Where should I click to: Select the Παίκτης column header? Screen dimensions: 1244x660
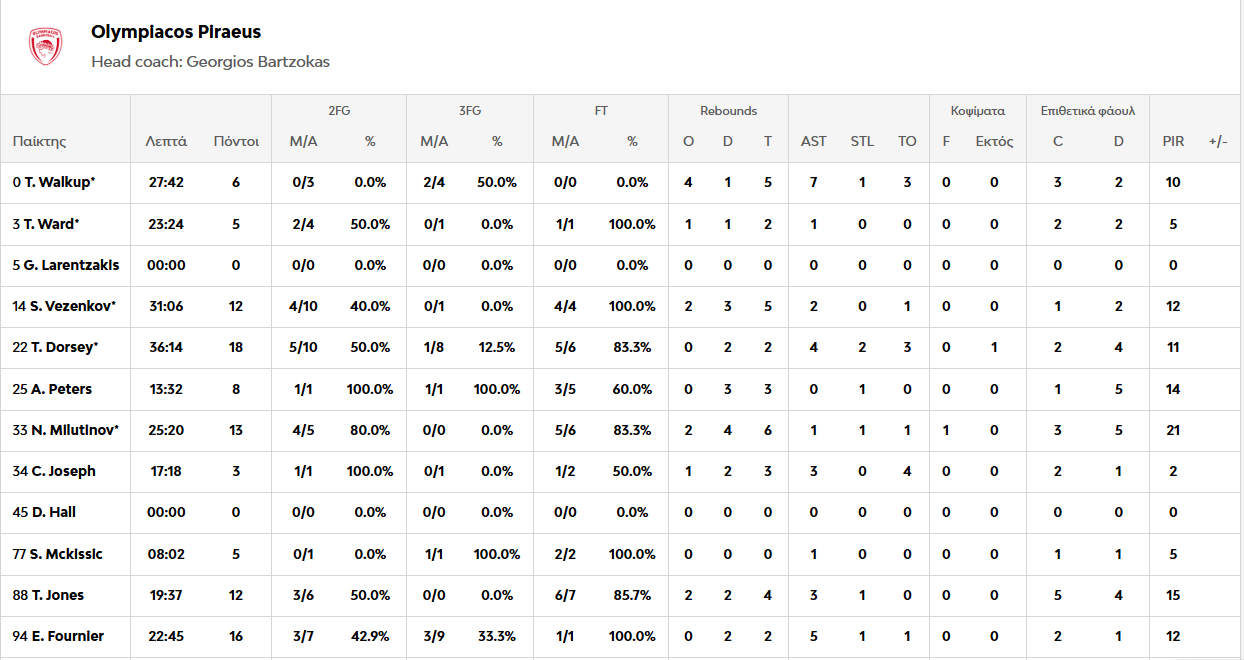pyautogui.click(x=39, y=141)
